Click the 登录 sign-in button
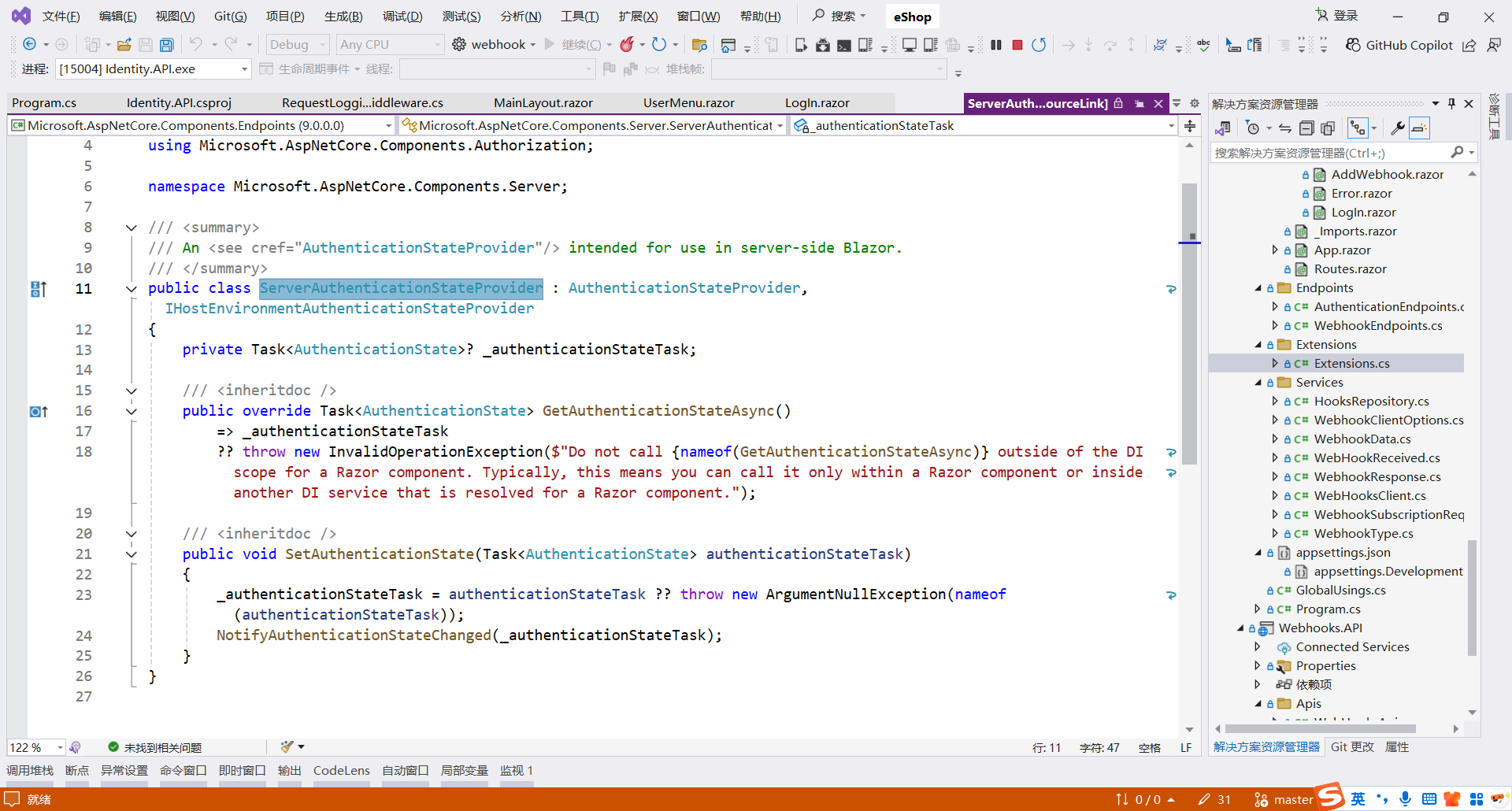The height and width of the screenshot is (811, 1512). coord(1337,16)
